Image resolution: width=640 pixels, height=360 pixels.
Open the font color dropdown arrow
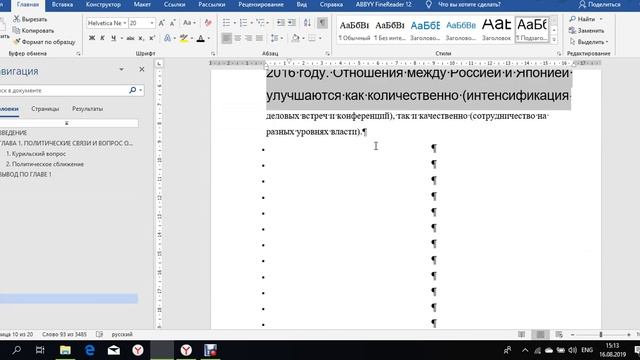[x=209, y=39]
